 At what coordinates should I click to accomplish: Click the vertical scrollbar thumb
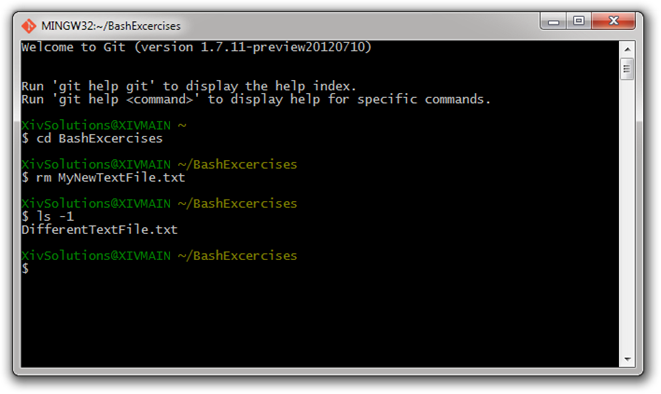coord(627,69)
